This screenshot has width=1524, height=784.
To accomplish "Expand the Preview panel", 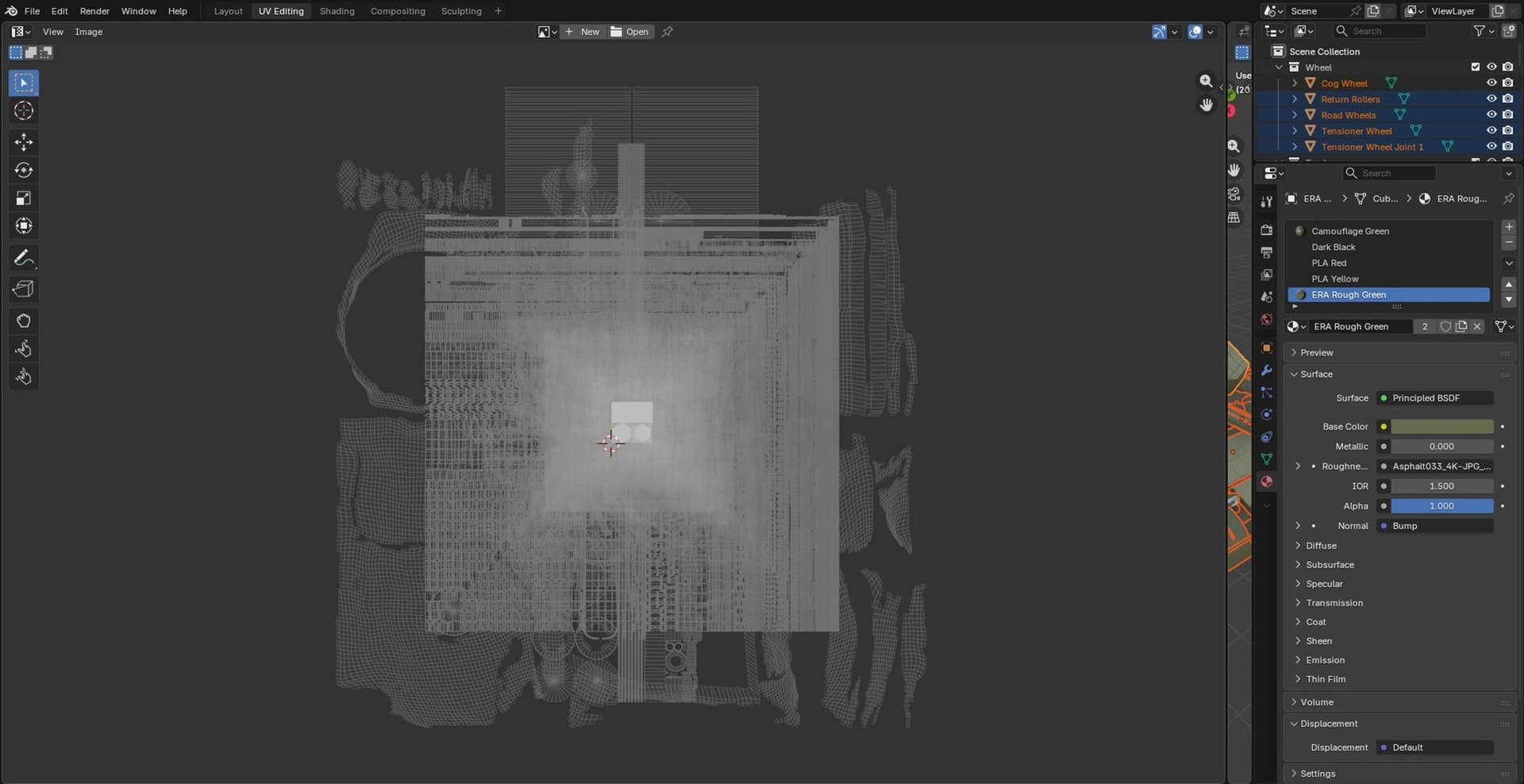I will [x=1401, y=352].
